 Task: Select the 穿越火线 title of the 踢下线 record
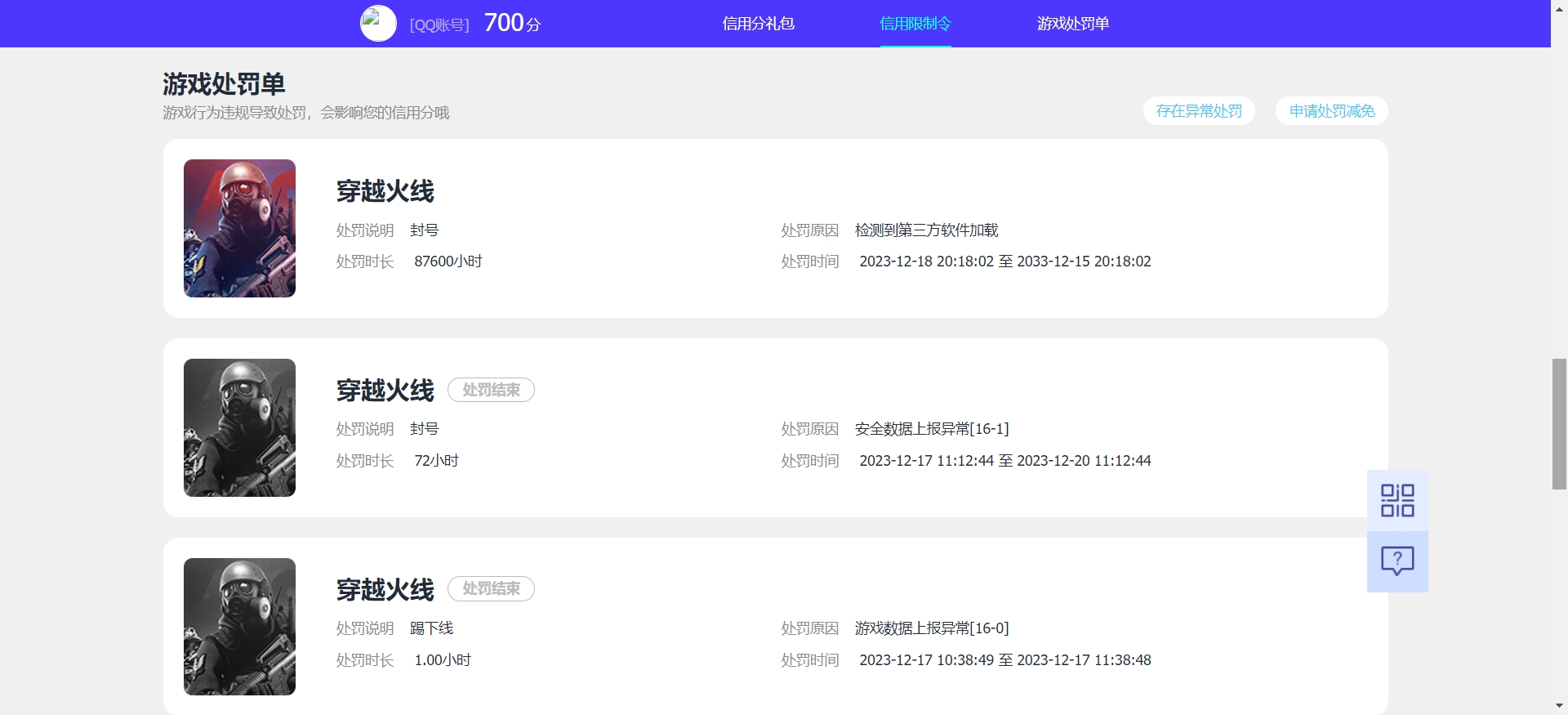pyautogui.click(x=385, y=590)
